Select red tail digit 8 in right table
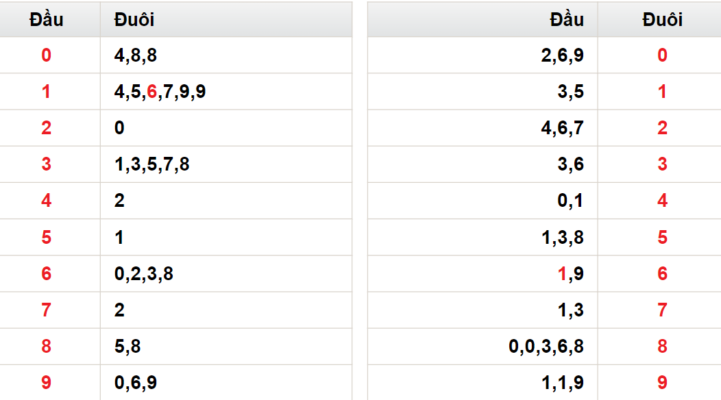The height and width of the screenshot is (400, 721). click(662, 346)
